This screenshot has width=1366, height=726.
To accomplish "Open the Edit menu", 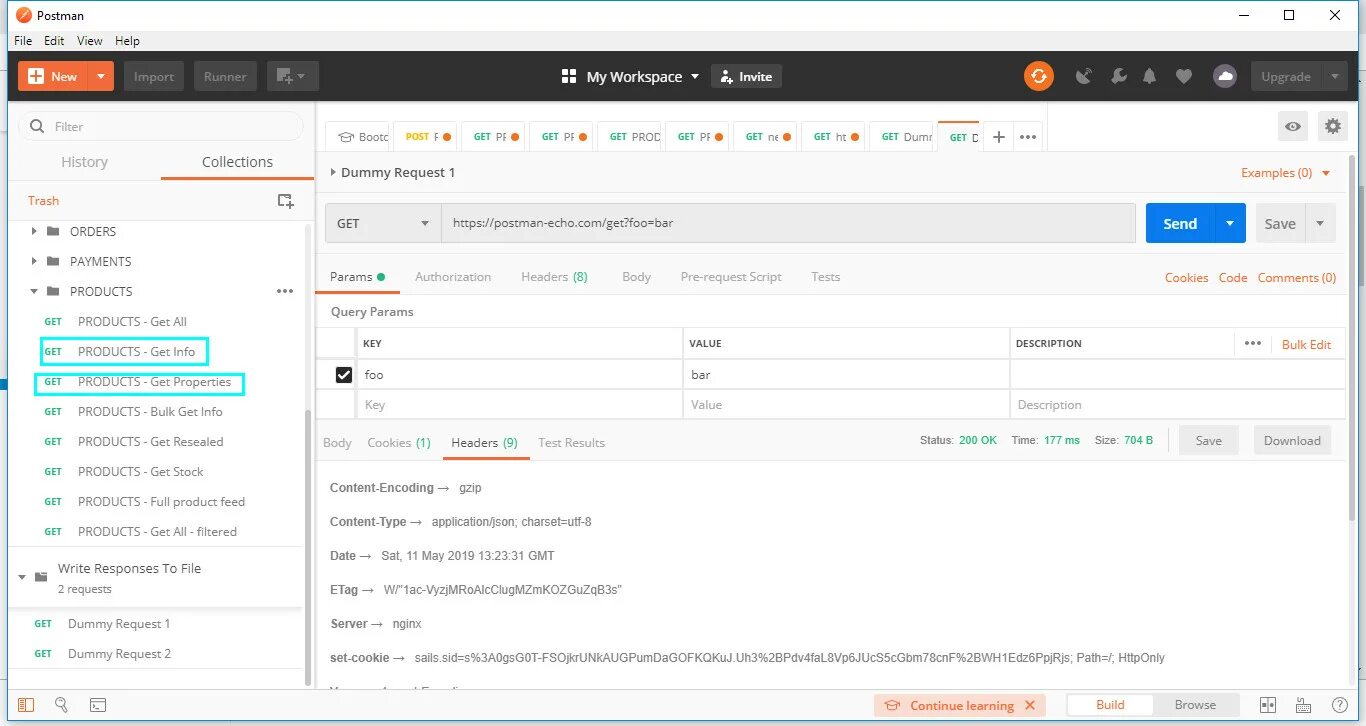I will [54, 41].
